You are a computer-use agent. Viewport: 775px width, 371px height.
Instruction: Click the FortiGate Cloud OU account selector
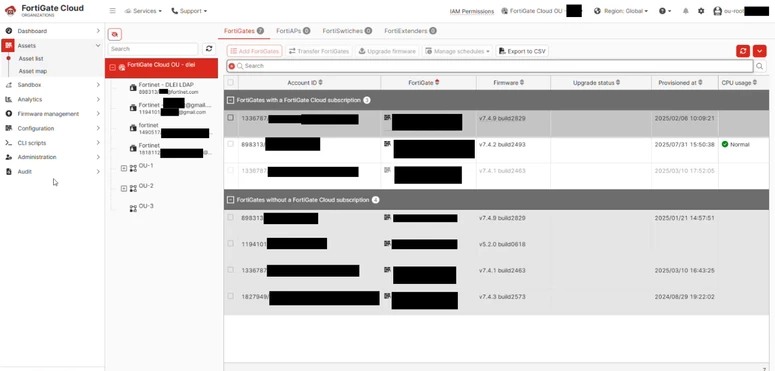click(x=541, y=11)
